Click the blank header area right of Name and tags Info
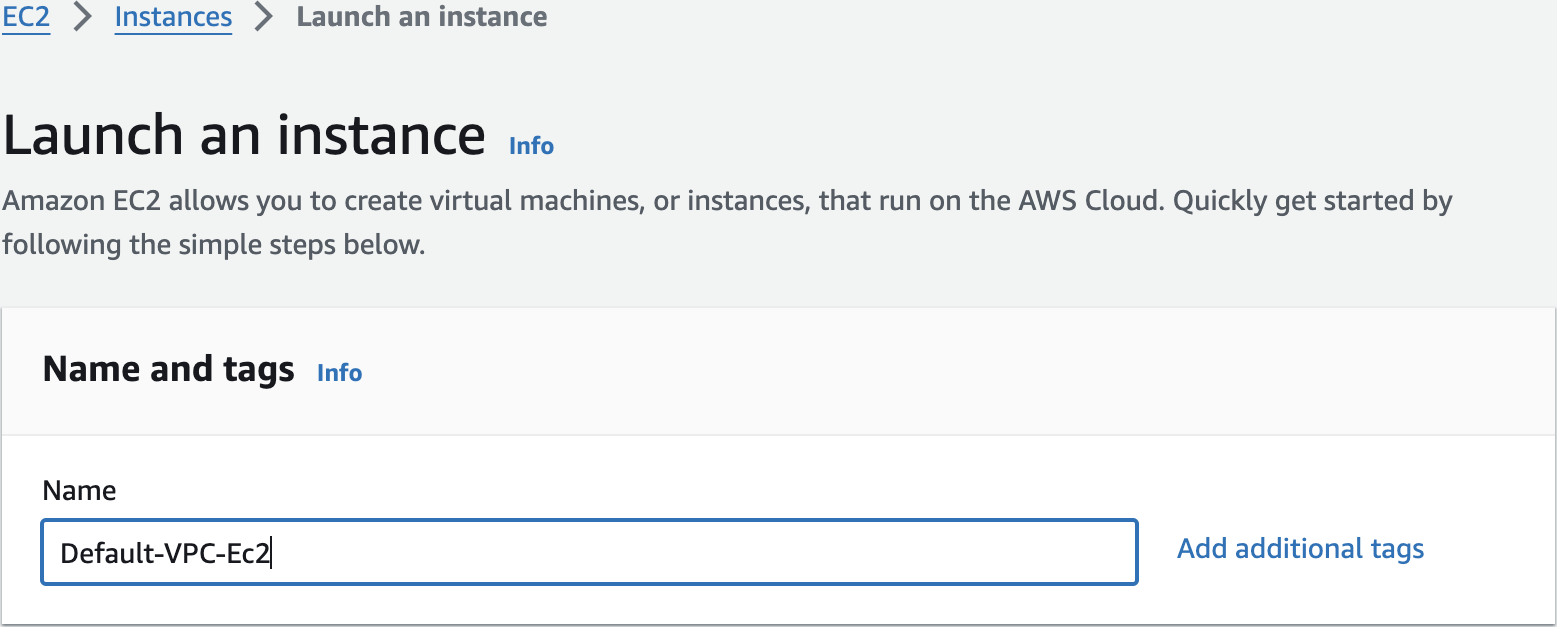 [900, 372]
